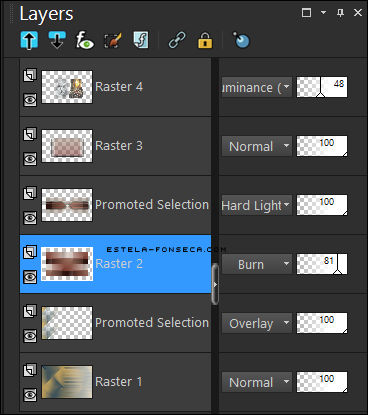Select the top Promoted Selection layer name
The width and height of the screenshot is (368, 415).
coord(152,205)
